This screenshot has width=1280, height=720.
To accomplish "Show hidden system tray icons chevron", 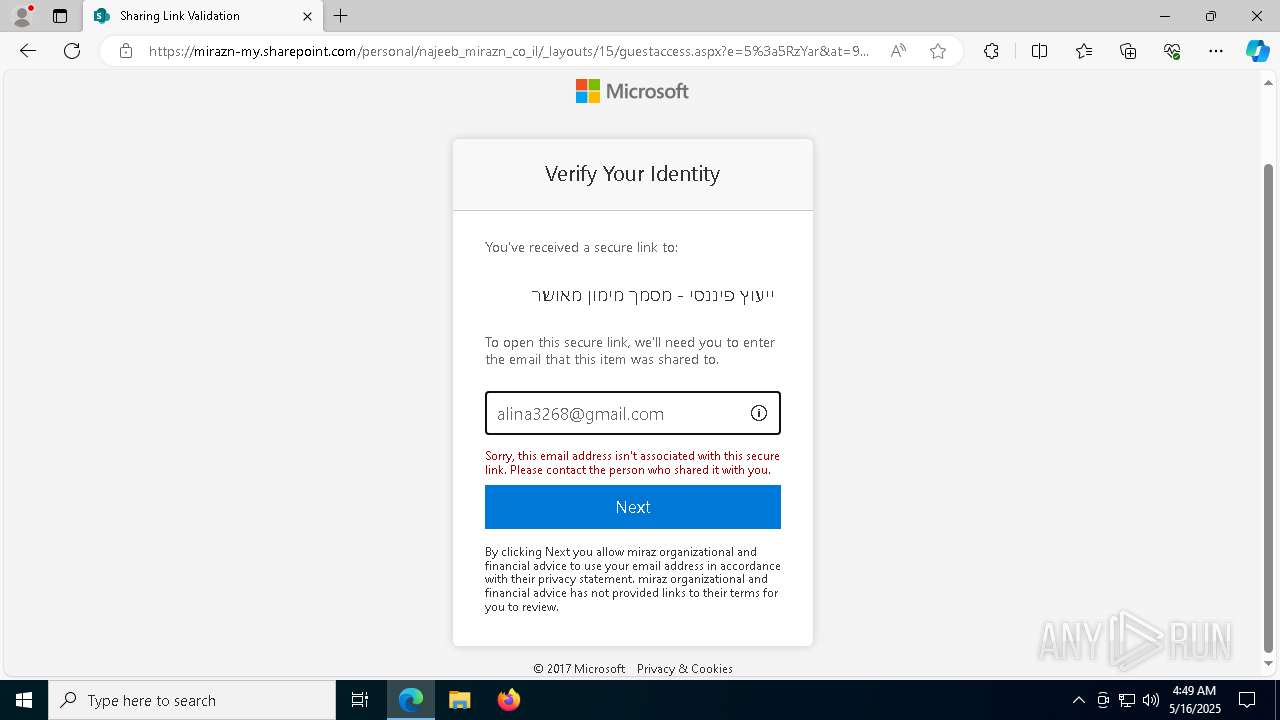I will [1078, 700].
